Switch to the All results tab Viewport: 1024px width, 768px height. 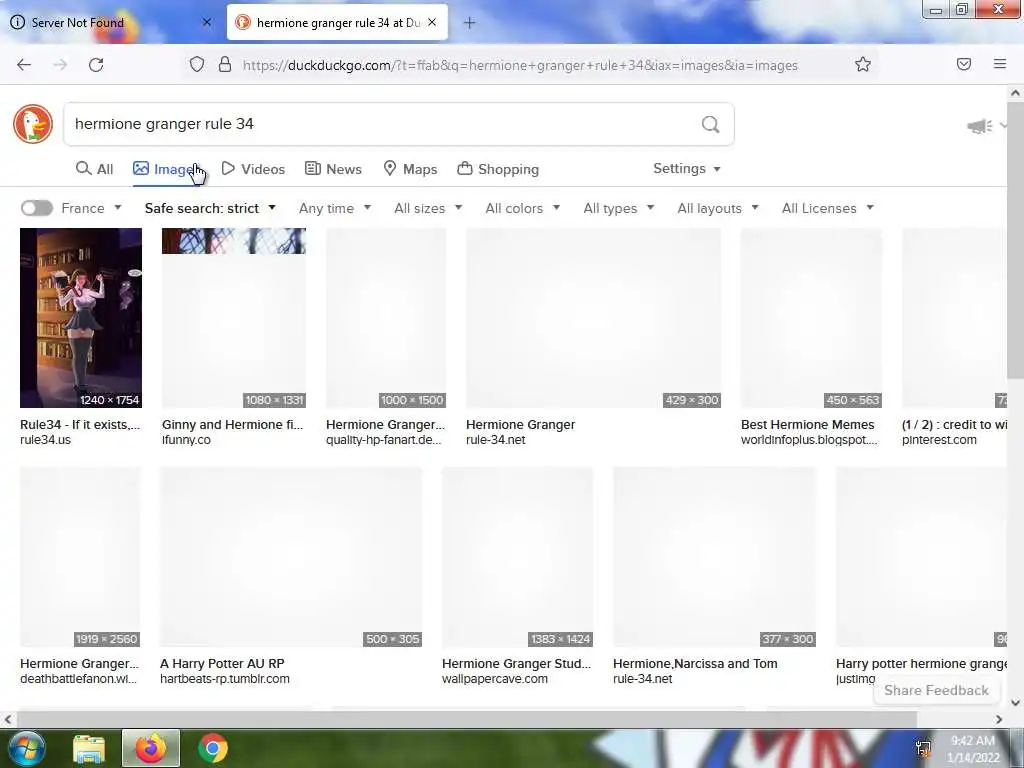95,169
